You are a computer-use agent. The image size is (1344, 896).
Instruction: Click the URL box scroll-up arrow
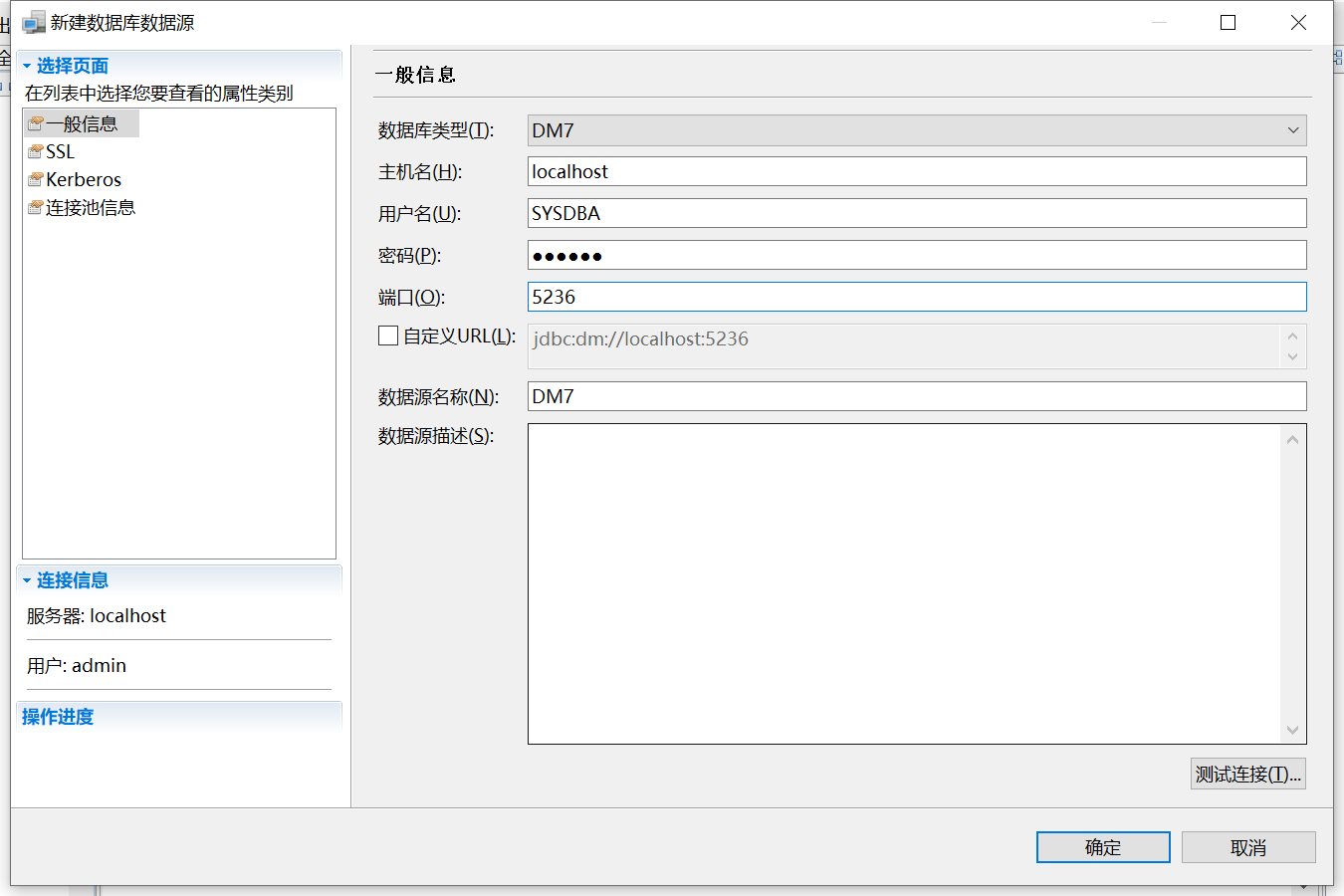tap(1292, 336)
